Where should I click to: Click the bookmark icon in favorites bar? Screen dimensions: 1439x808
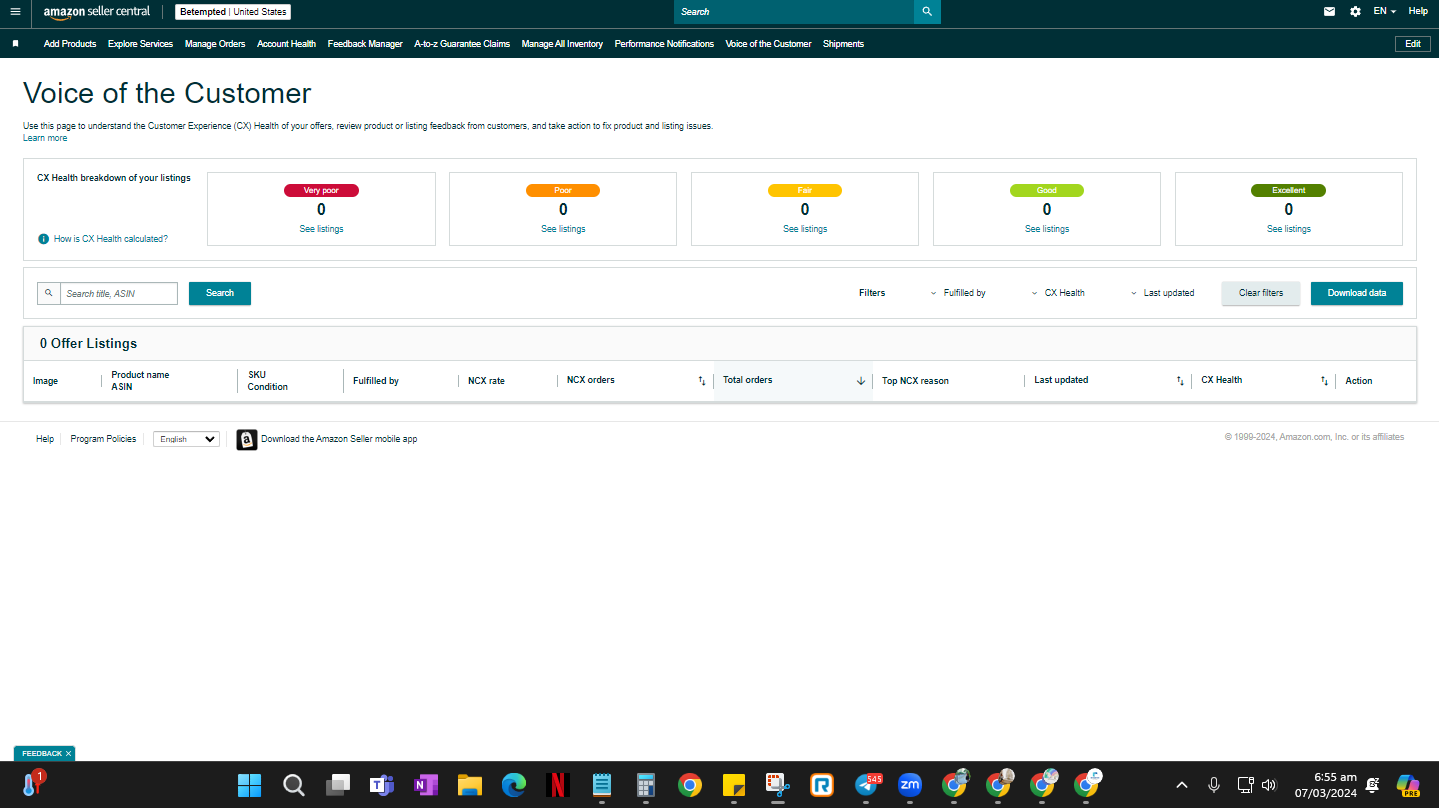[15, 44]
